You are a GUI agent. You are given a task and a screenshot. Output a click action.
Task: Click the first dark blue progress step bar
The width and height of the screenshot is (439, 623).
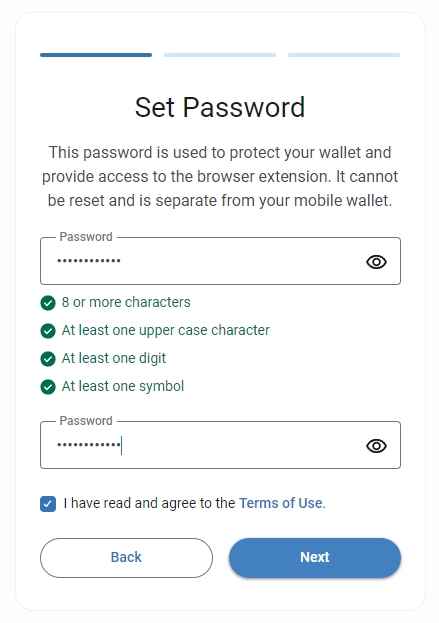tap(96, 55)
